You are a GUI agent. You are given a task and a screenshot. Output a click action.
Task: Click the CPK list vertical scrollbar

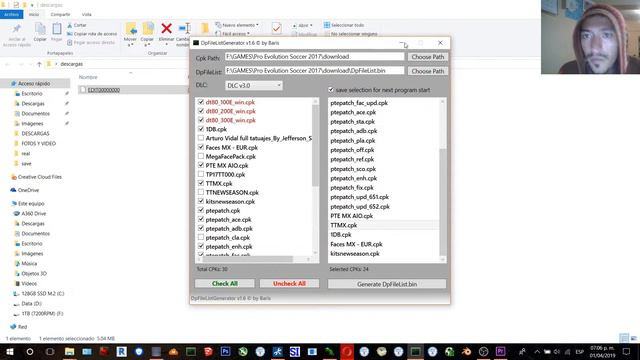tap(315, 145)
